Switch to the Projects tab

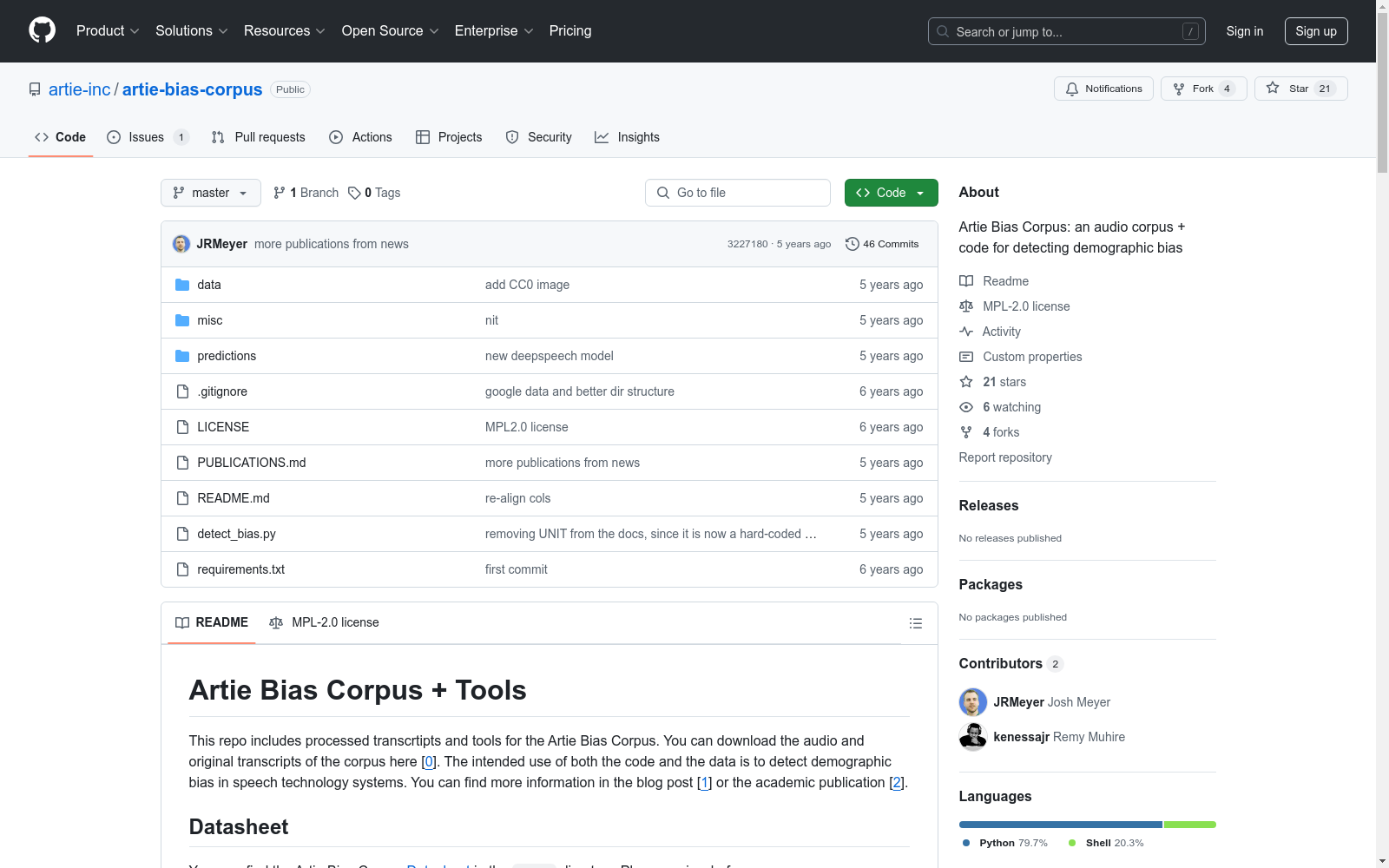coord(449,137)
